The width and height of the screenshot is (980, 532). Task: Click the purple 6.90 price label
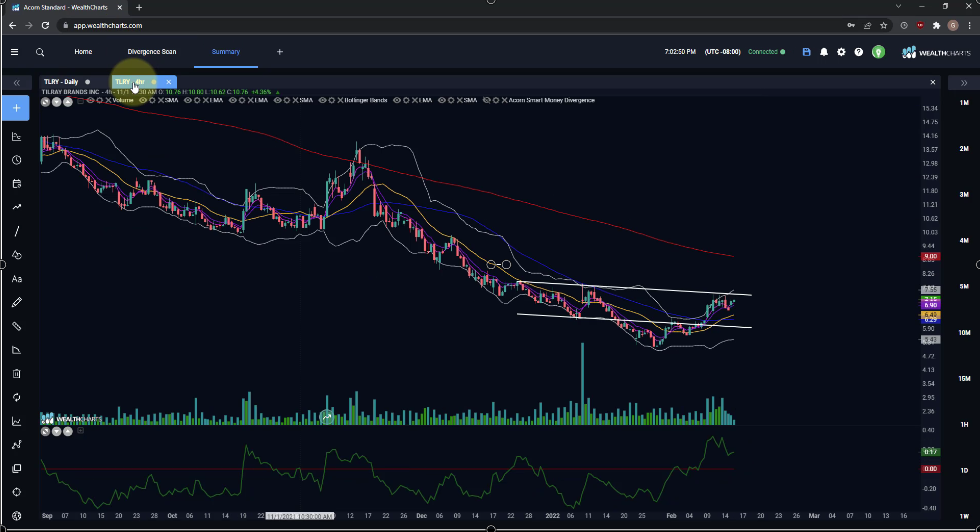coord(930,305)
